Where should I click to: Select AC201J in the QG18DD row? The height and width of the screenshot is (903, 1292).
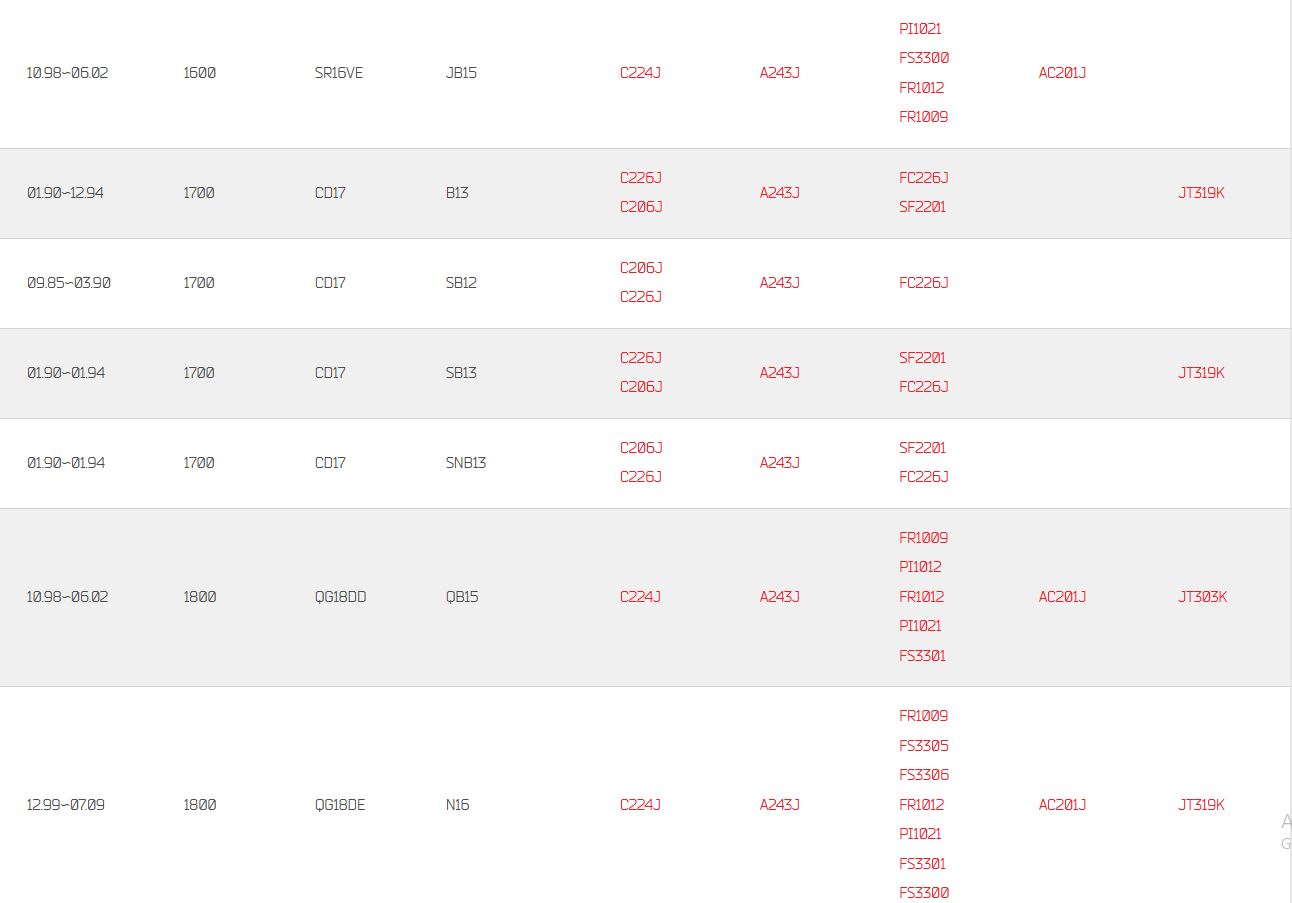(x=1062, y=597)
